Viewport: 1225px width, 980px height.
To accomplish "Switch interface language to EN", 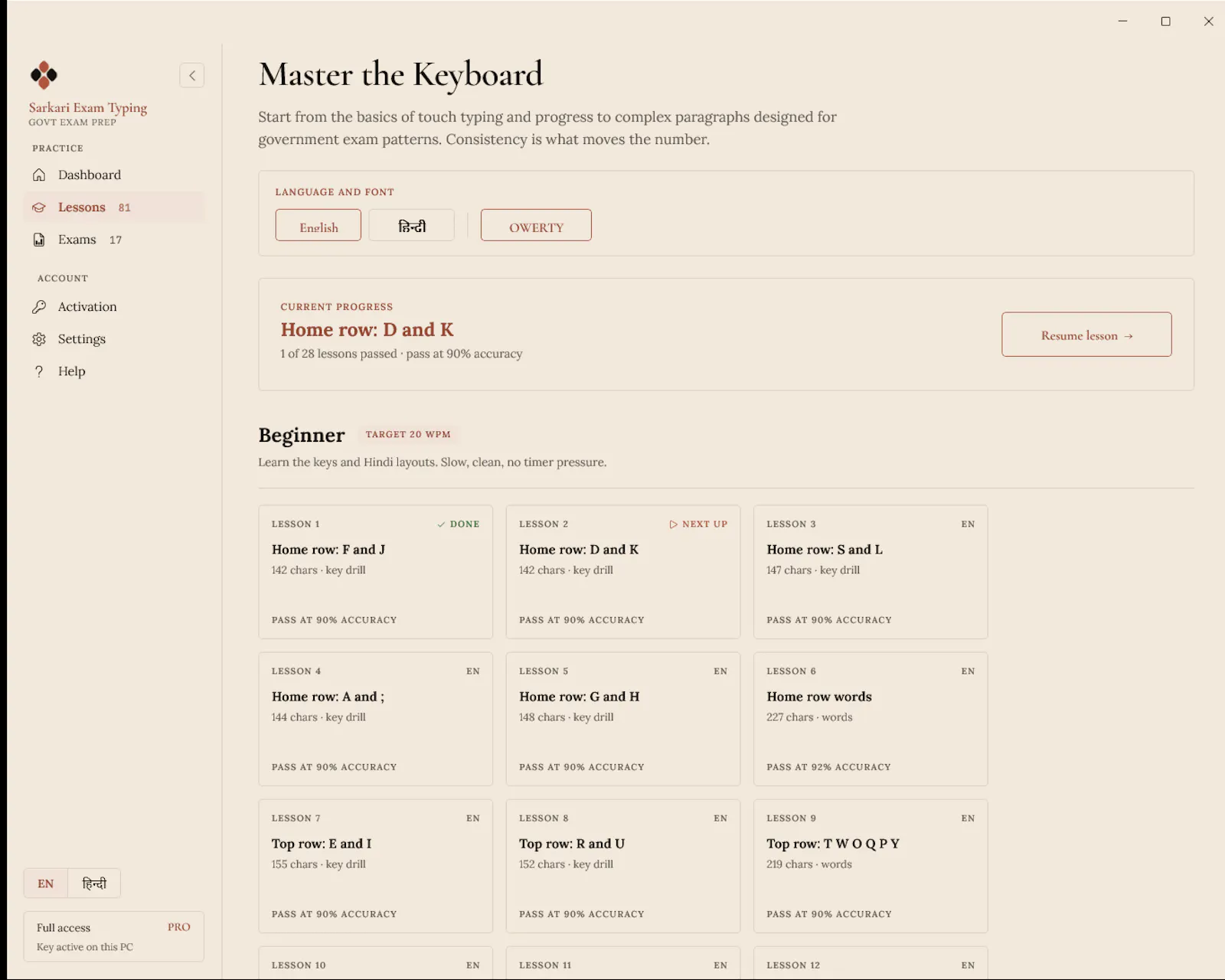I will click(x=46, y=884).
